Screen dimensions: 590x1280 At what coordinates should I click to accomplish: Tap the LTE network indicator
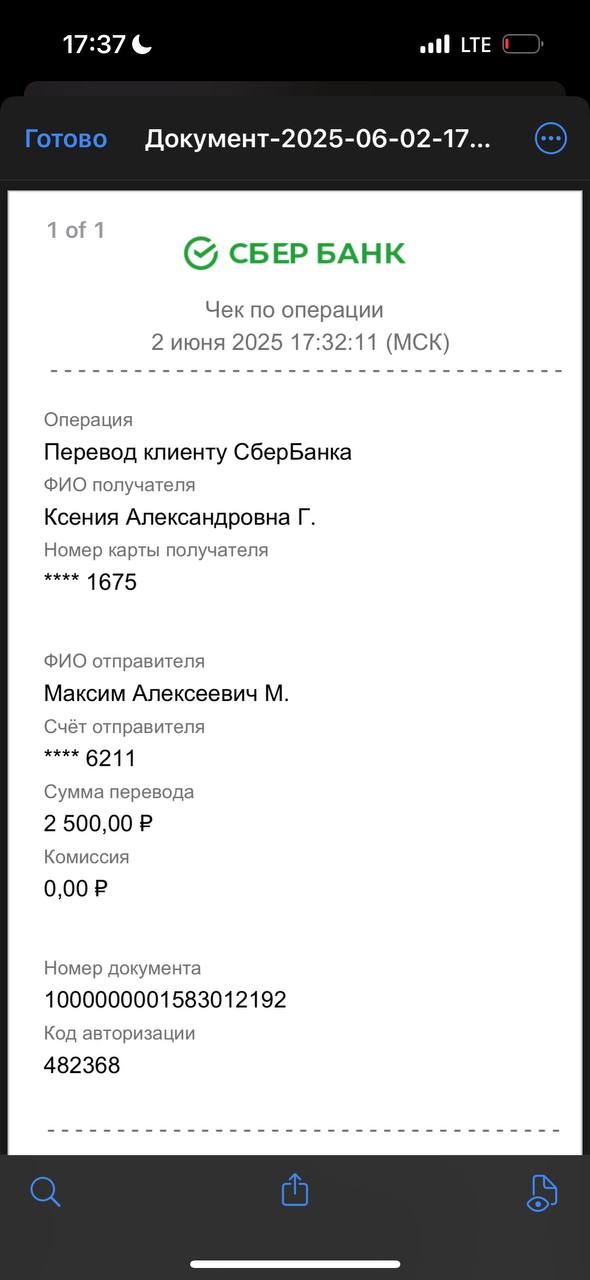pyautogui.click(x=475, y=45)
